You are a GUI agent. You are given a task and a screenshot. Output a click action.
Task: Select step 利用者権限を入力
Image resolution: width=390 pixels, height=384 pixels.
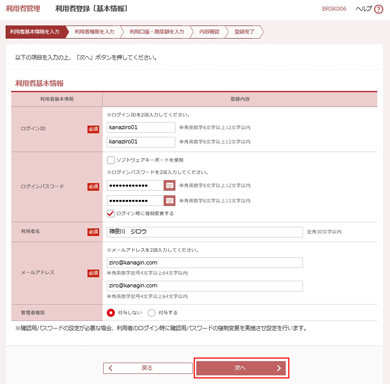(x=94, y=32)
